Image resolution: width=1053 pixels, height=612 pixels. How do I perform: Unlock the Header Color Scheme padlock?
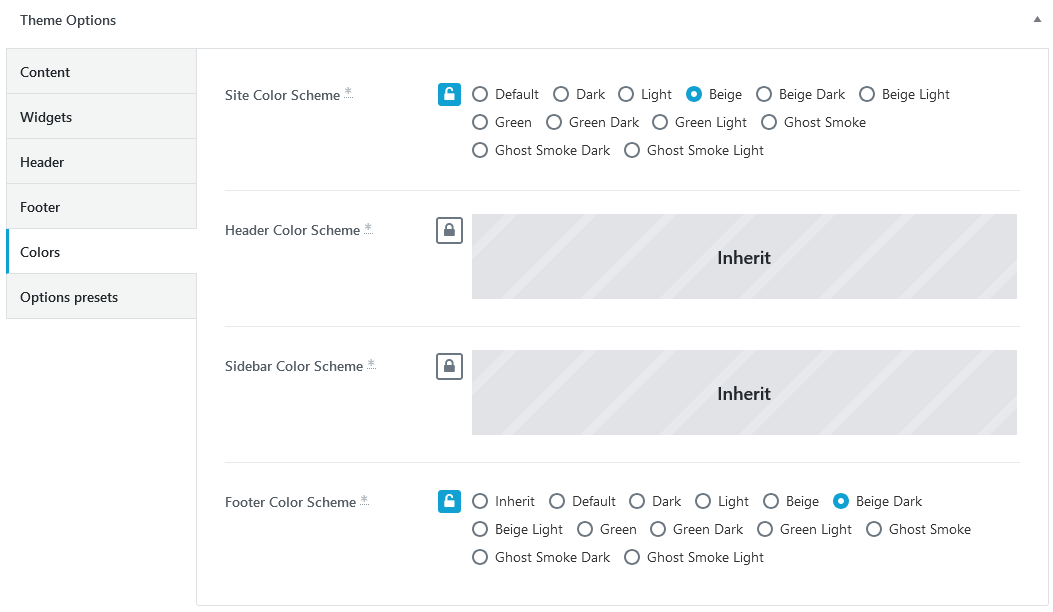(x=449, y=230)
